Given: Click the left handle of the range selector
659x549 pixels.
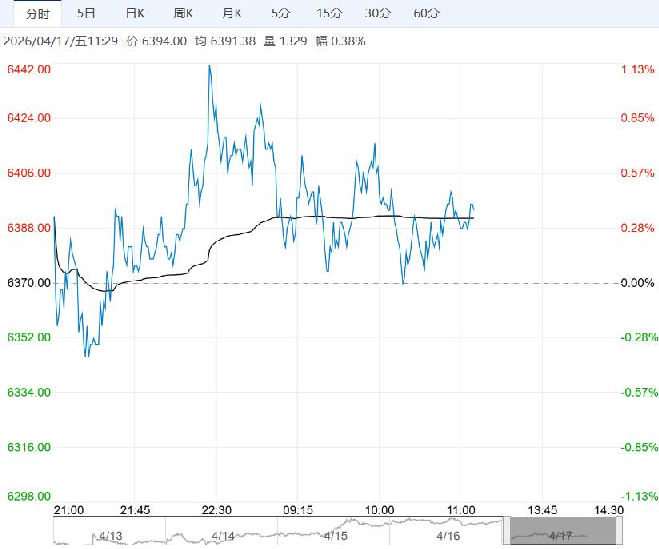Looking at the screenshot, I should (506, 529).
